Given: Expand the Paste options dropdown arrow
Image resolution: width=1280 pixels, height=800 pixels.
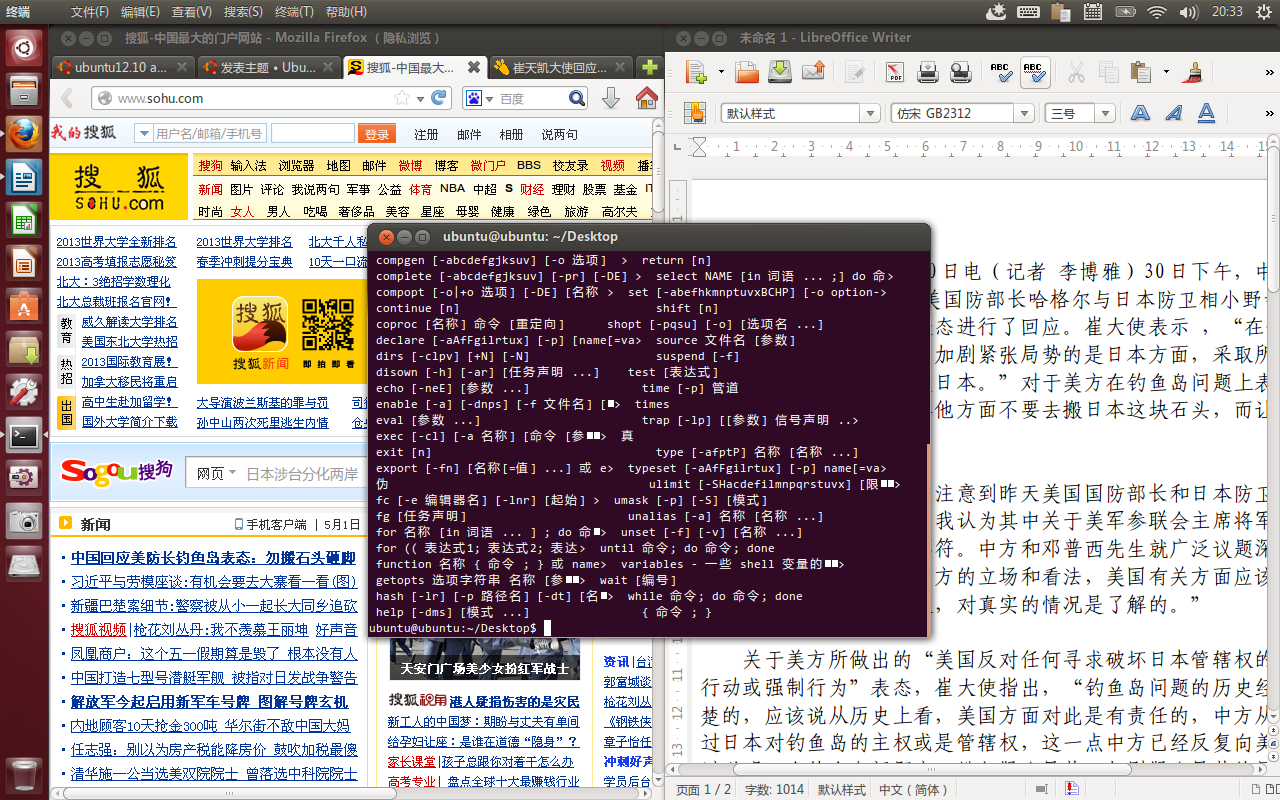Looking at the screenshot, I should pos(1166,72).
